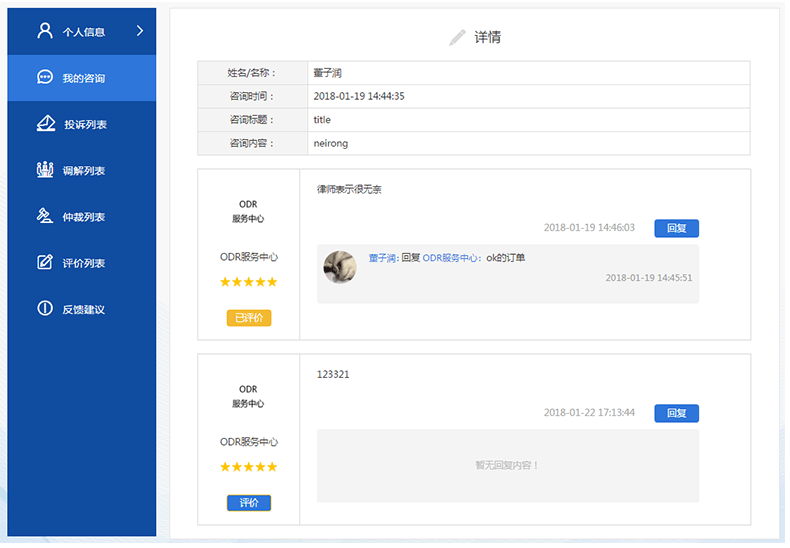This screenshot has width=790, height=548.
Task: Click the 我的咨询 chat bubble icon
Action: (44, 78)
